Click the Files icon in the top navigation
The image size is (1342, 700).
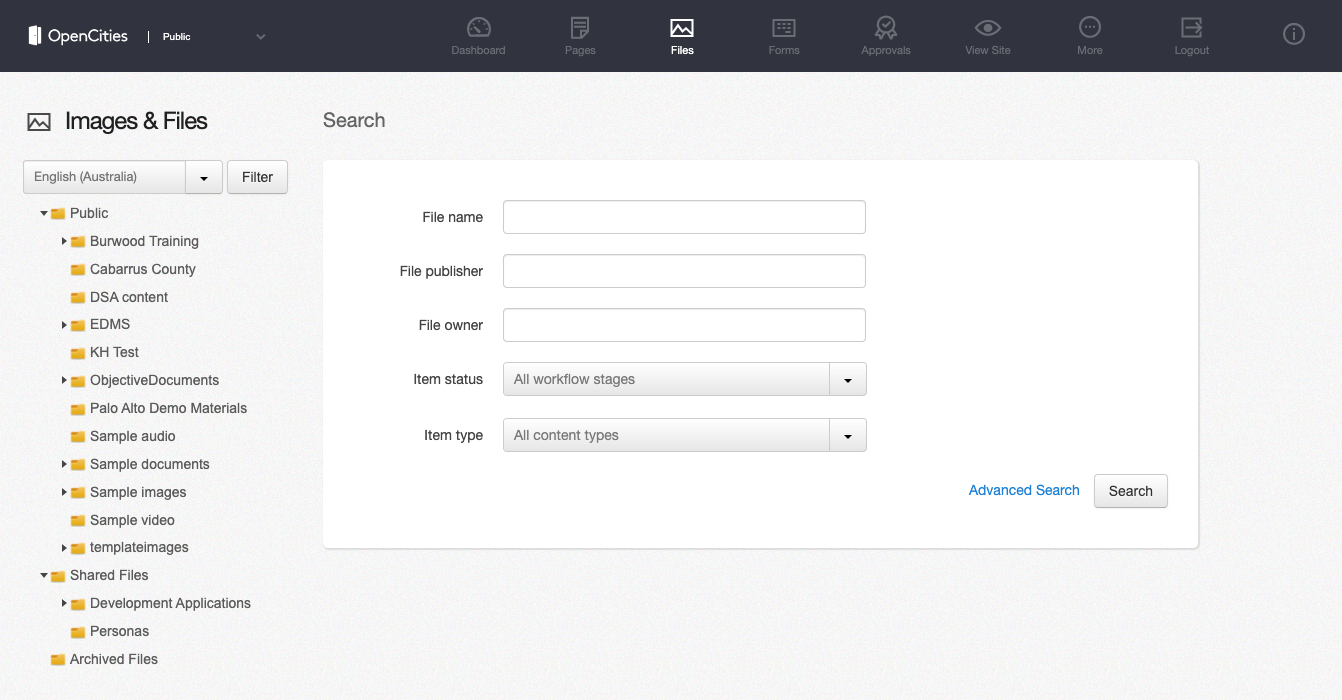point(682,34)
